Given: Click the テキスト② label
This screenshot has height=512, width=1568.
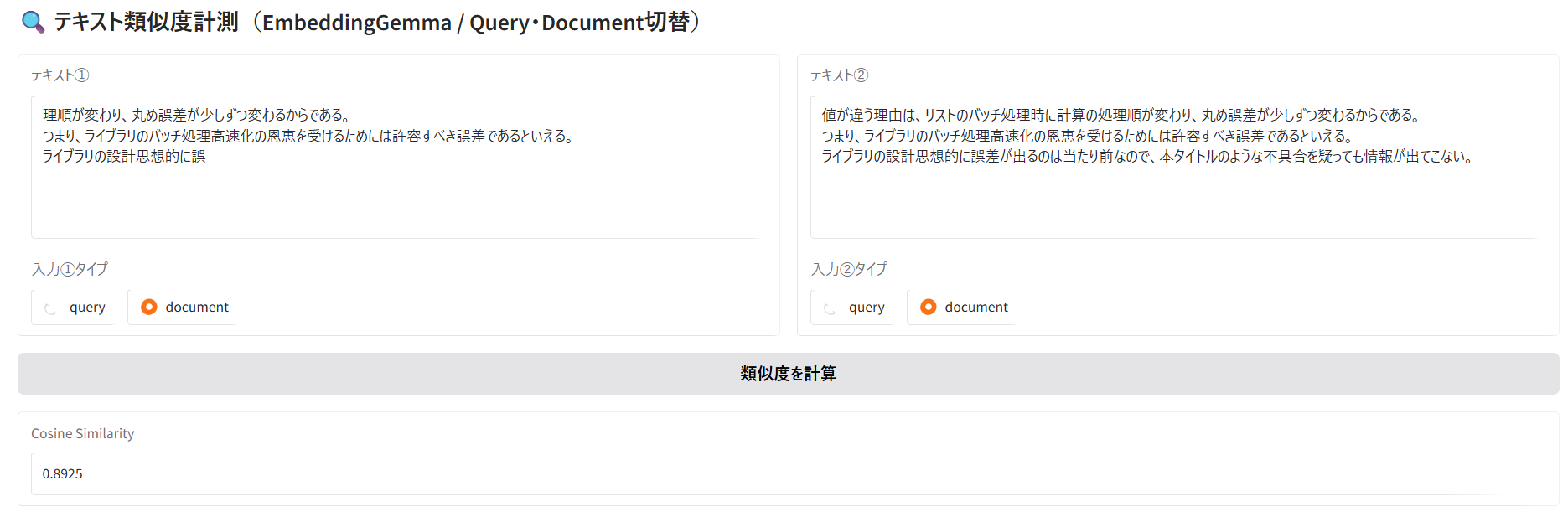Looking at the screenshot, I should pos(840,75).
